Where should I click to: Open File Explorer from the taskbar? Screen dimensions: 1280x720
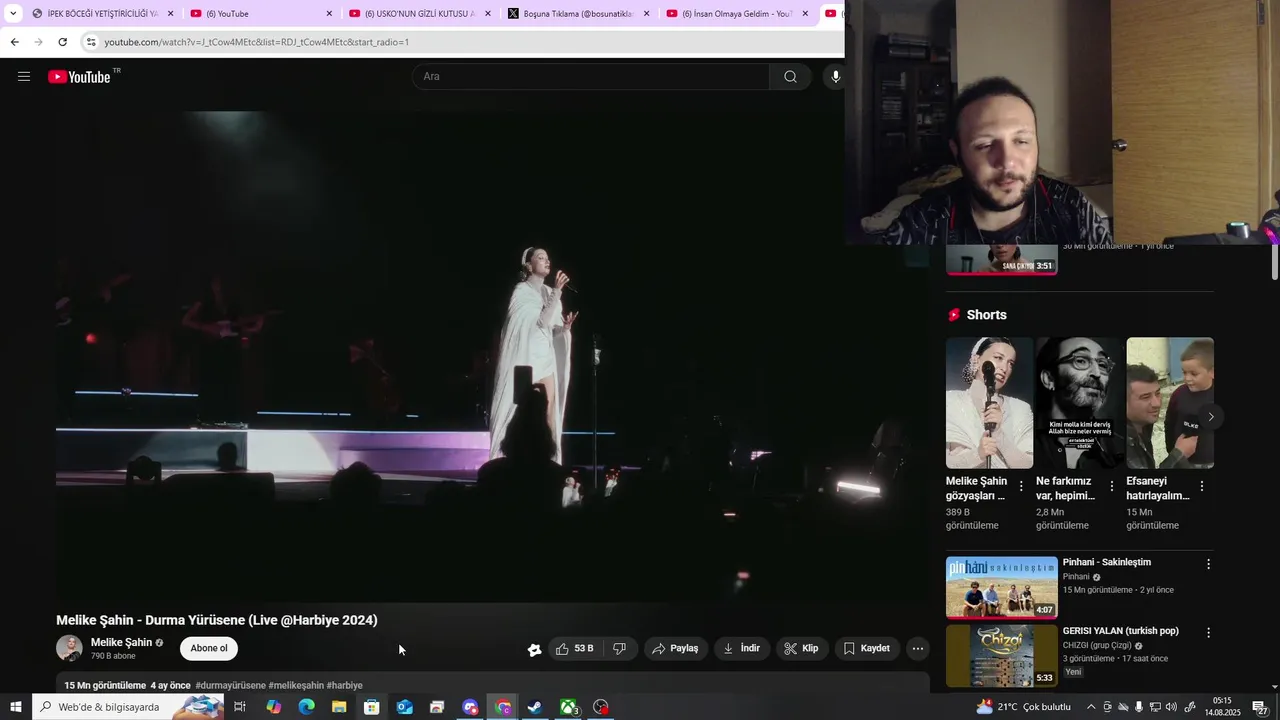point(339,707)
